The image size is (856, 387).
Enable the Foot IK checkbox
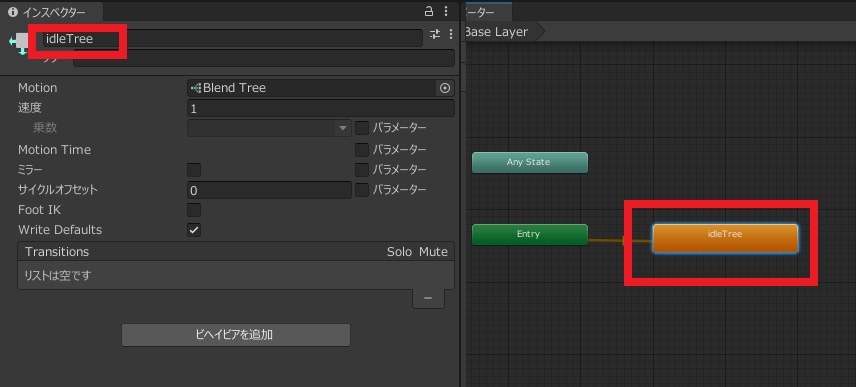point(194,210)
